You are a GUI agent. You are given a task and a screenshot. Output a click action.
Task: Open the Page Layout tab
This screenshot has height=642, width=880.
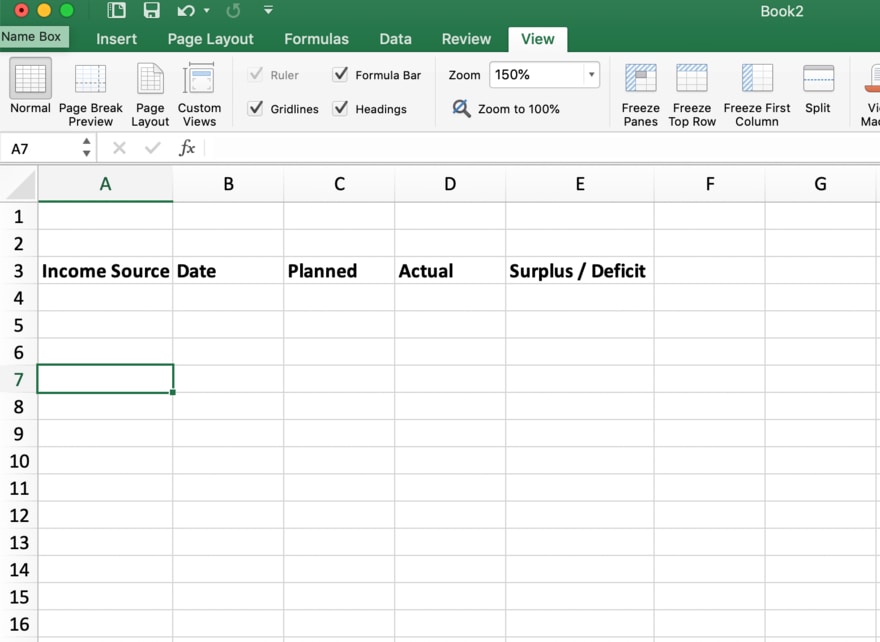click(210, 39)
